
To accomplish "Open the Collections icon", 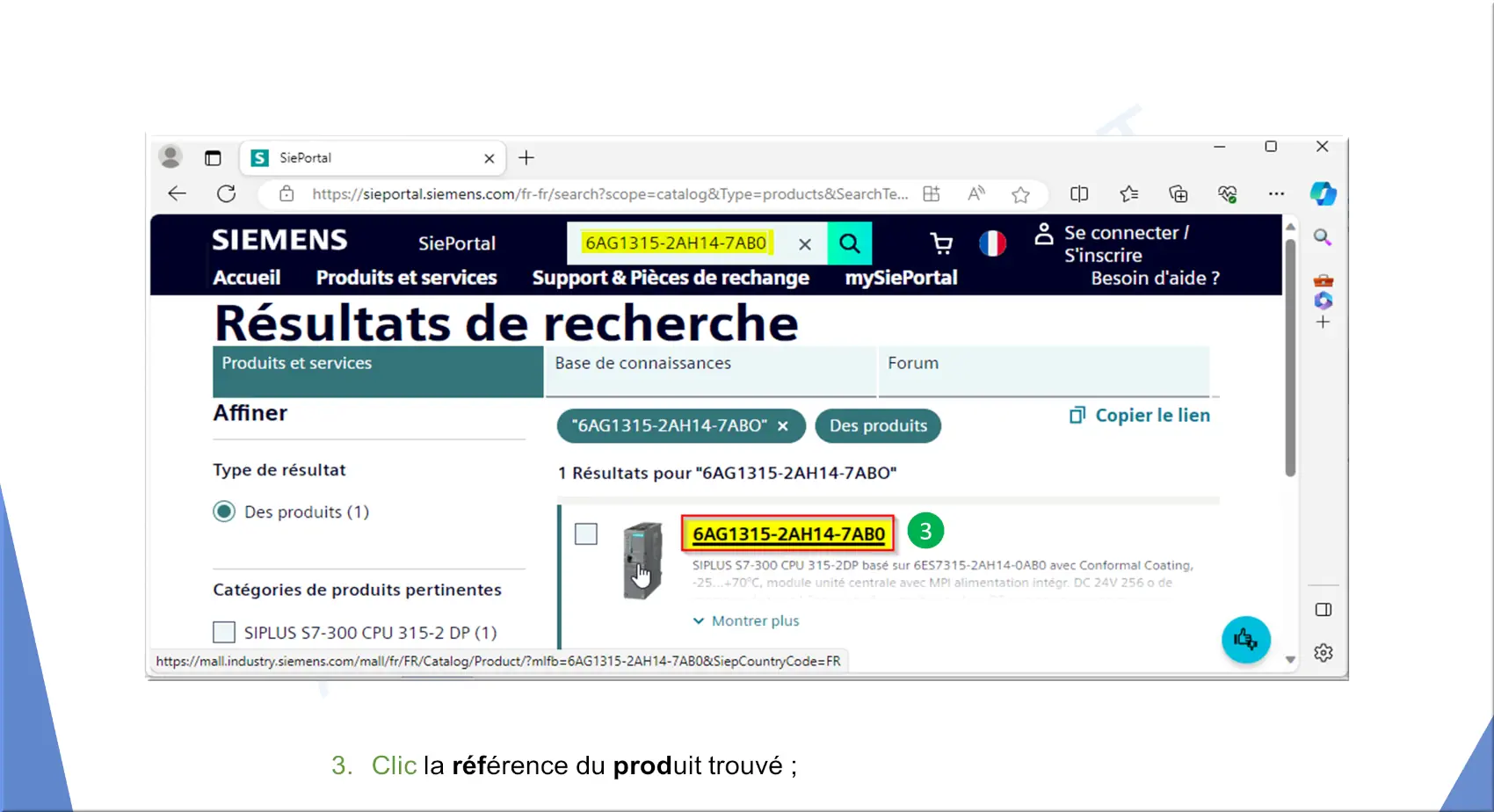I will pyautogui.click(x=1179, y=193).
